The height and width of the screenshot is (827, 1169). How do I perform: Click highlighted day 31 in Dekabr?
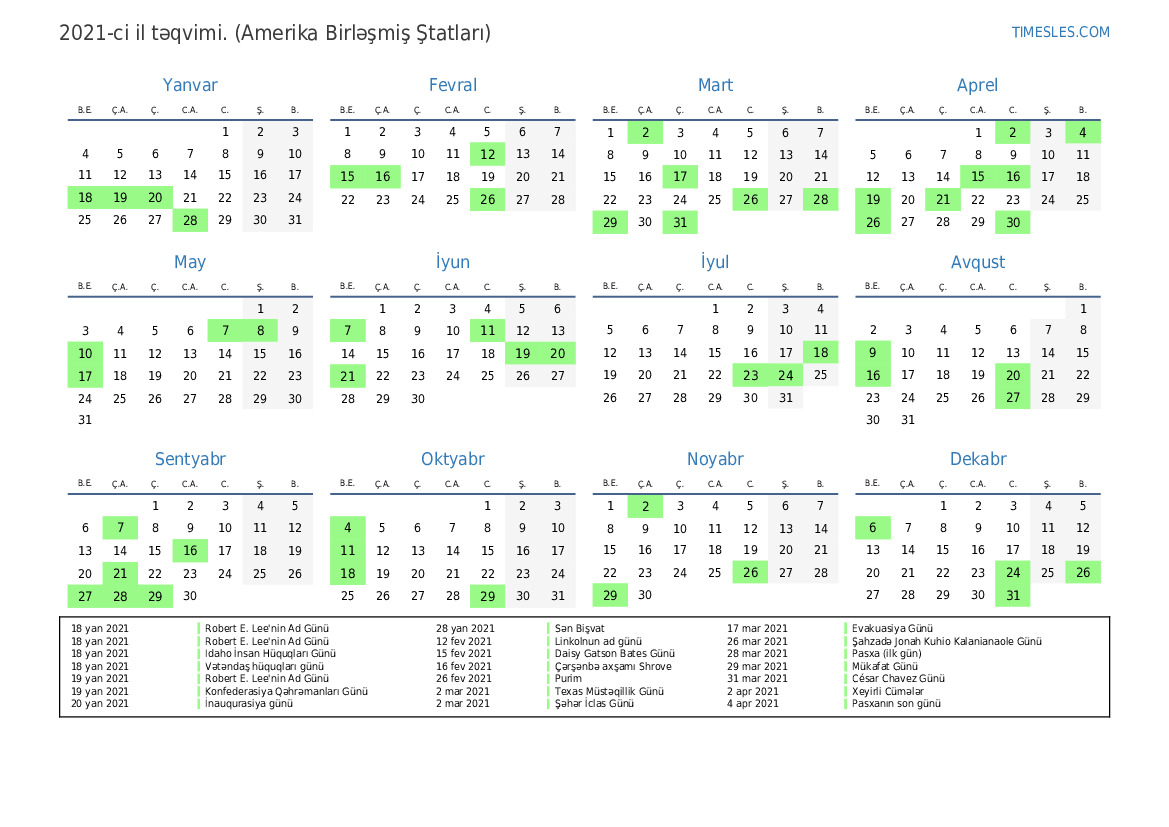(x=1013, y=595)
